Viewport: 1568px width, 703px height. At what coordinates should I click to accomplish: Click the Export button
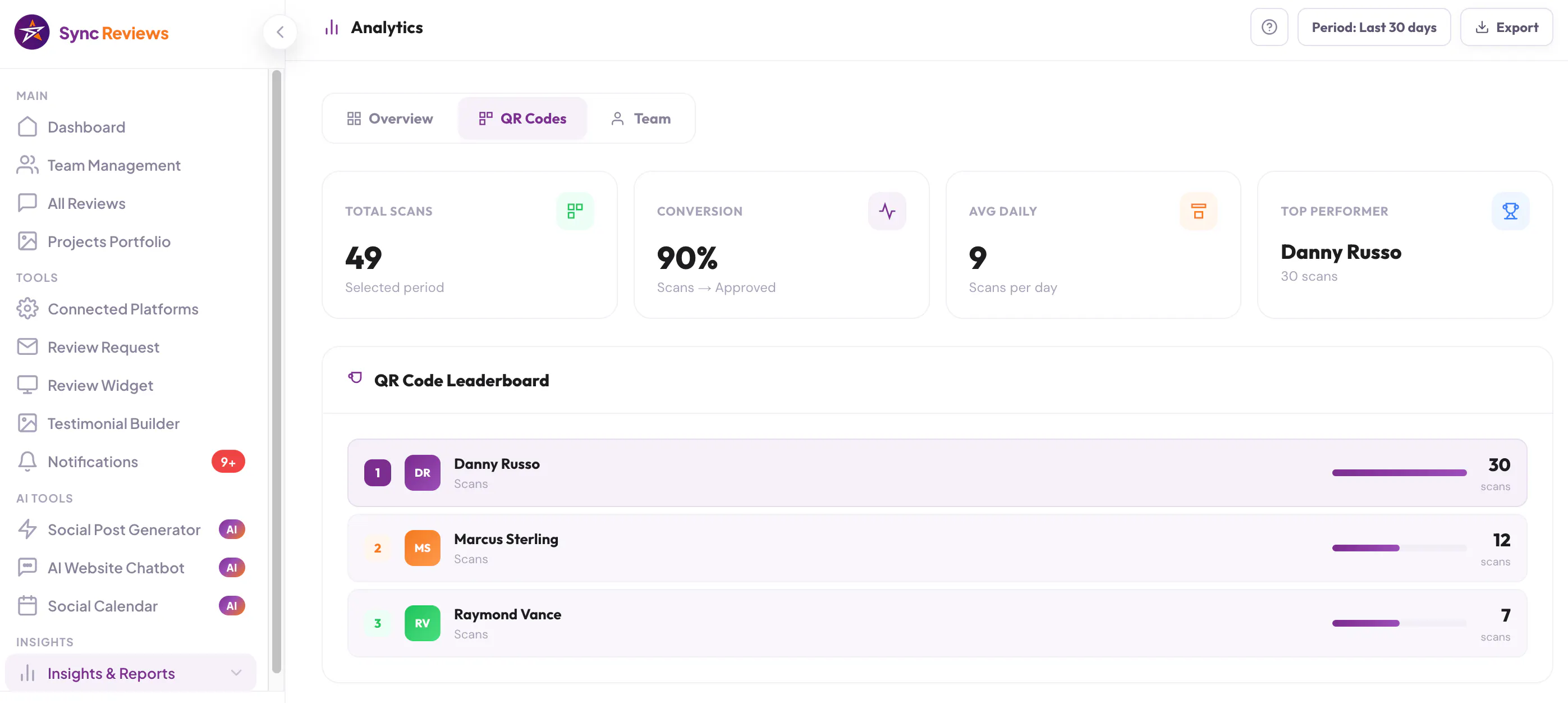[1506, 28]
